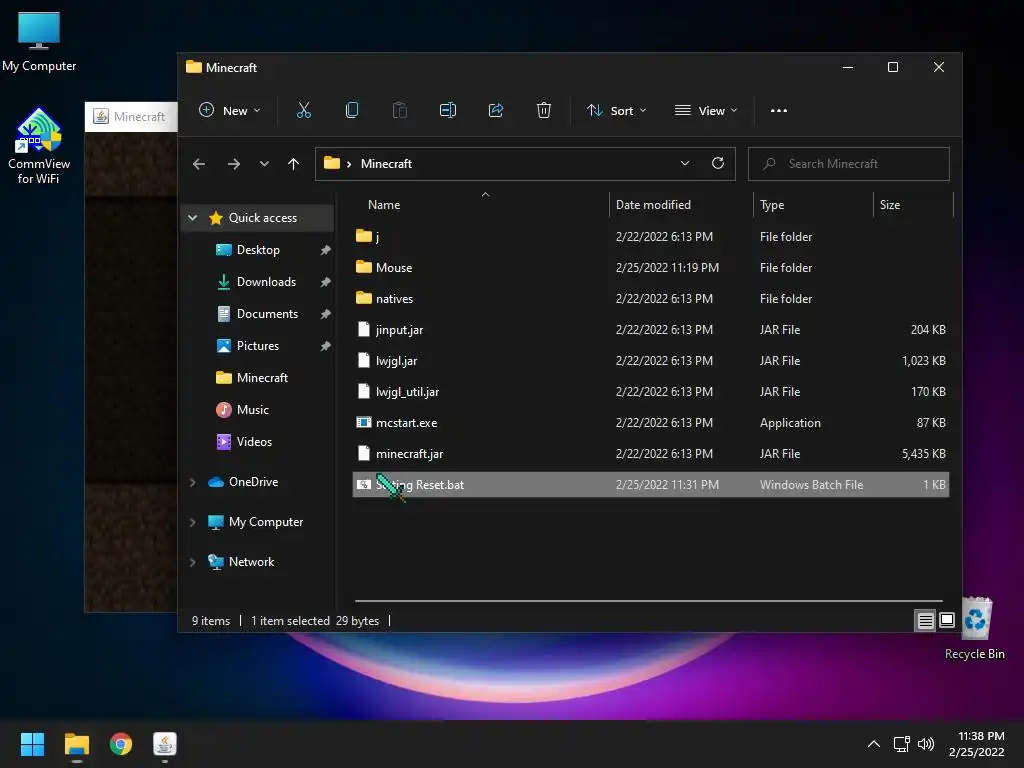The width and height of the screenshot is (1024, 768).
Task: Select the lwjgl.jar file
Action: pyautogui.click(x=650, y=360)
